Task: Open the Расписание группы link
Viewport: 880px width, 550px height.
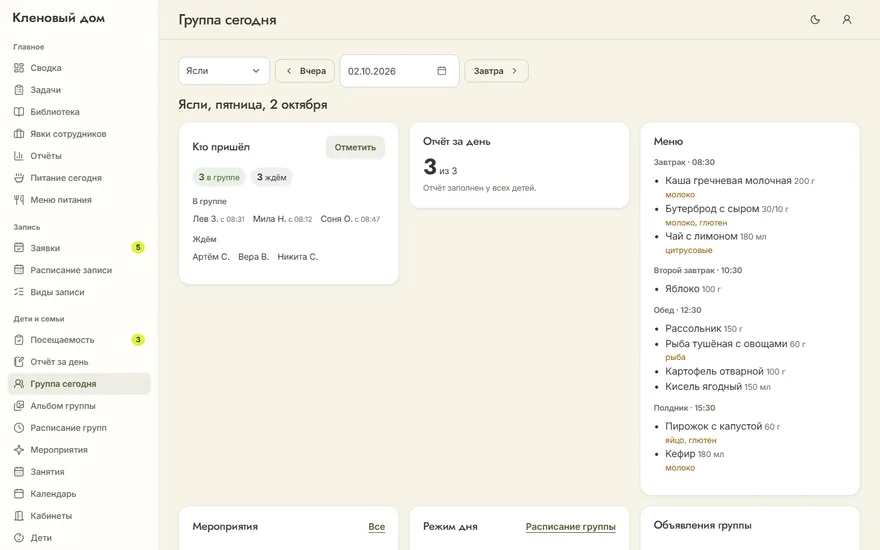Action: (x=570, y=526)
